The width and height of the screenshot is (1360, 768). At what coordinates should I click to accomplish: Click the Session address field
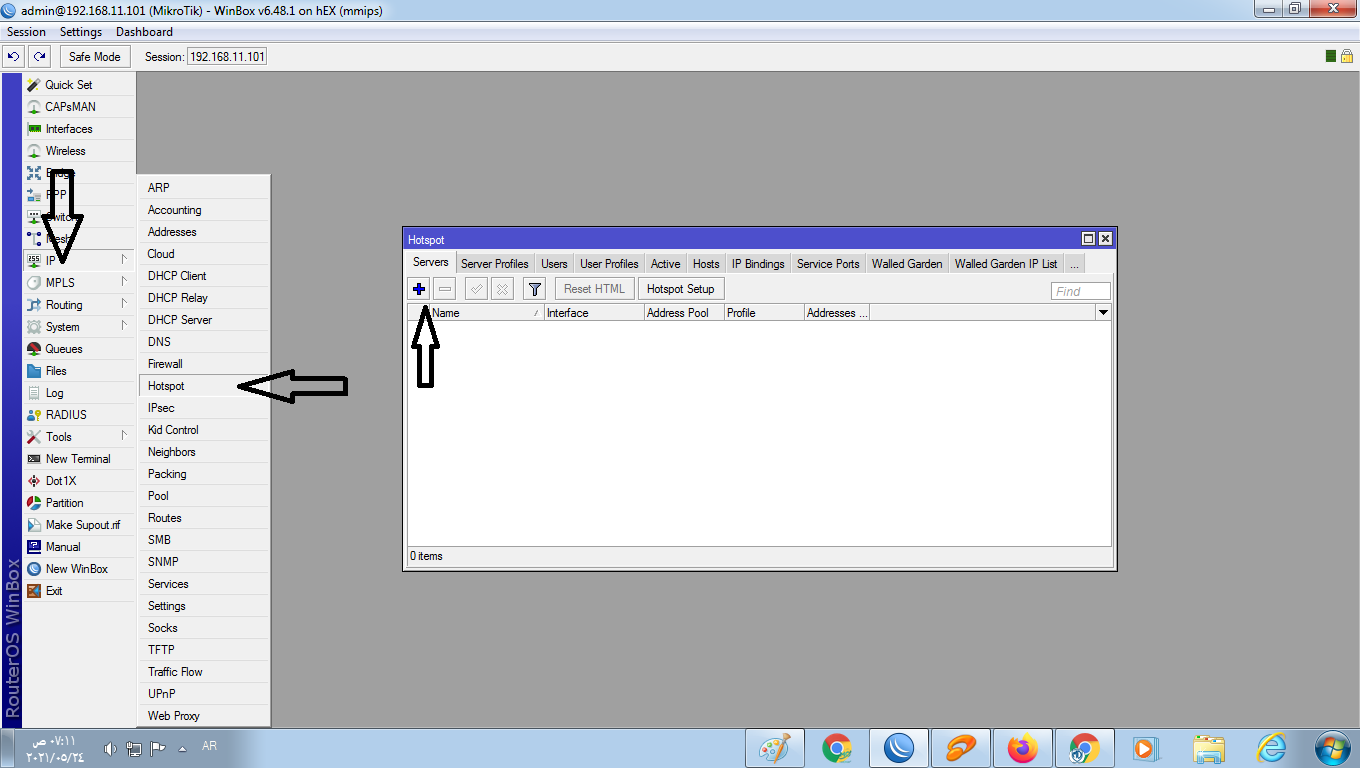point(227,57)
